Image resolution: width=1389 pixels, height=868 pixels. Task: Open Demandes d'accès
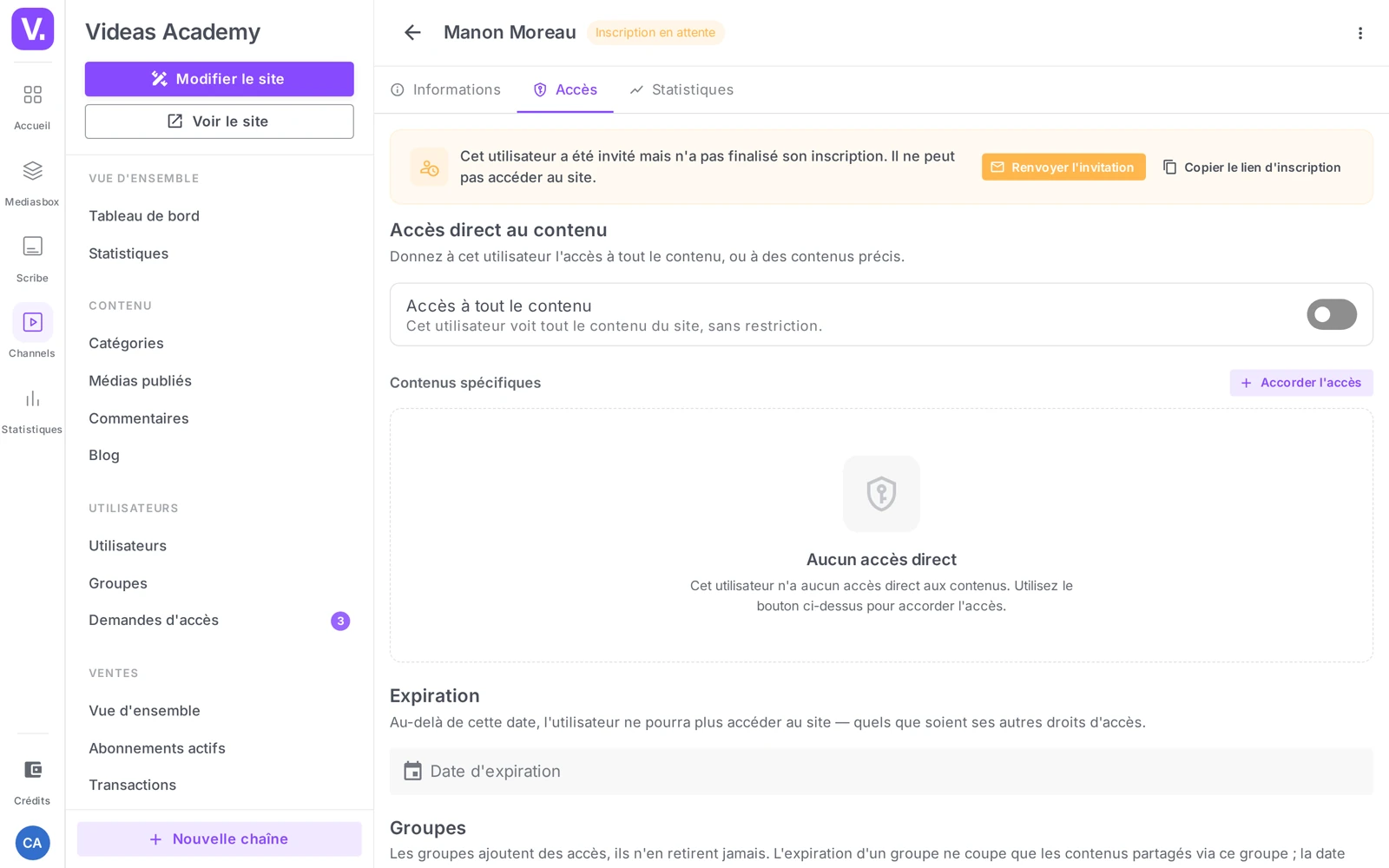point(154,621)
